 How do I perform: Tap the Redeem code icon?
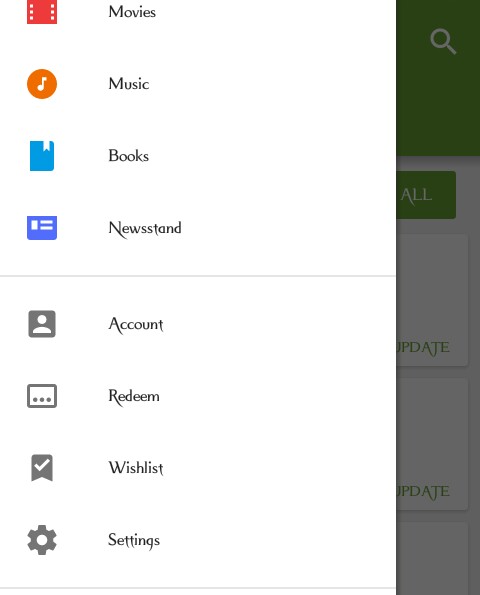click(x=42, y=396)
